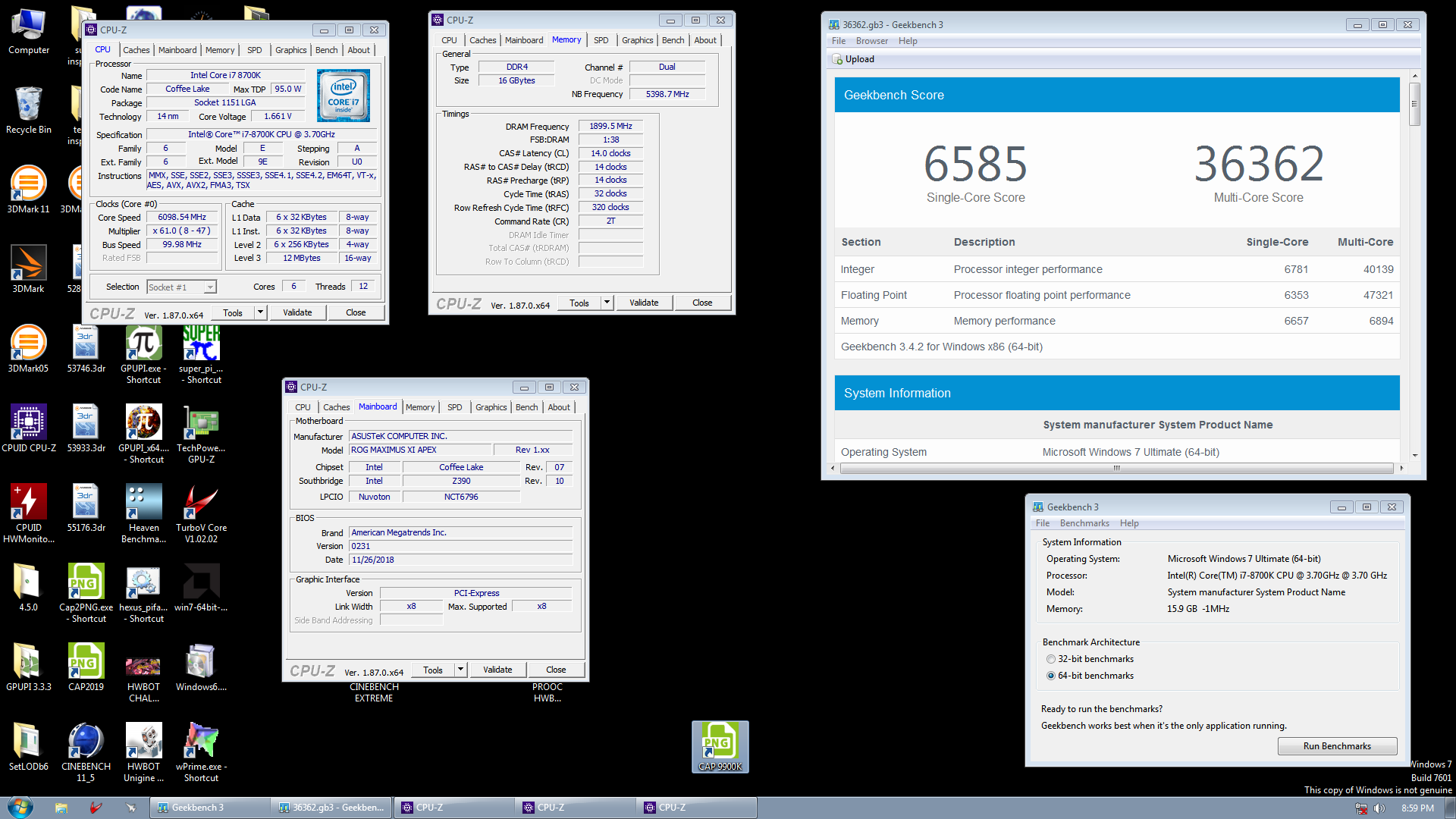
Task: Open CPUID HWMonitor desktop shortcut
Action: tap(28, 513)
